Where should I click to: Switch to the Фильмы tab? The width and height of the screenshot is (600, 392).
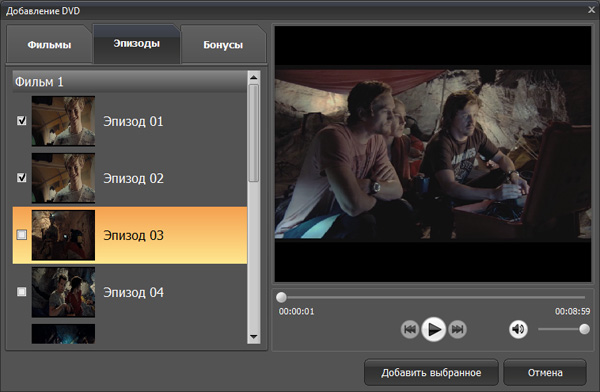pyautogui.click(x=49, y=44)
